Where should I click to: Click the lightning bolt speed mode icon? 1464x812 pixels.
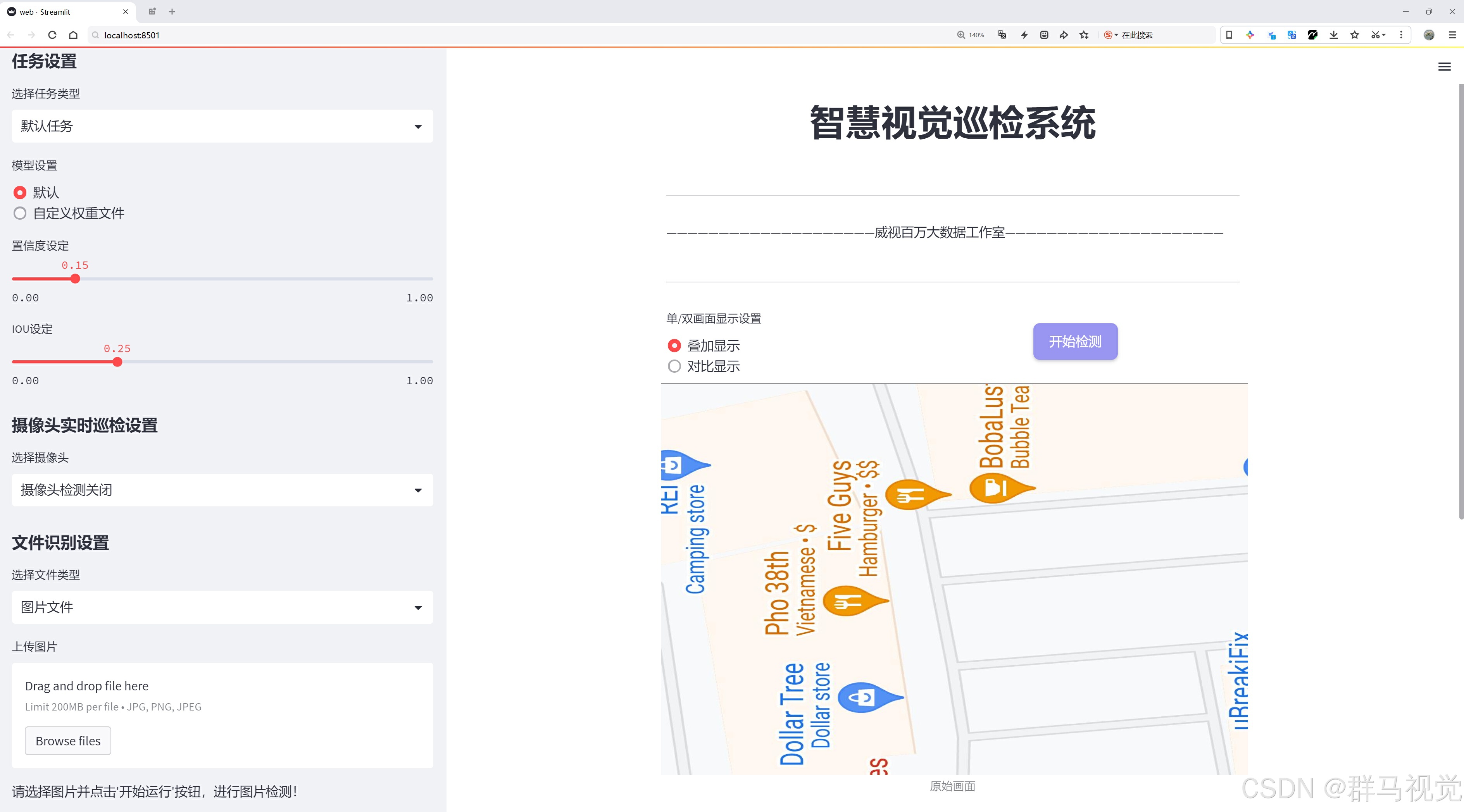coord(1024,35)
